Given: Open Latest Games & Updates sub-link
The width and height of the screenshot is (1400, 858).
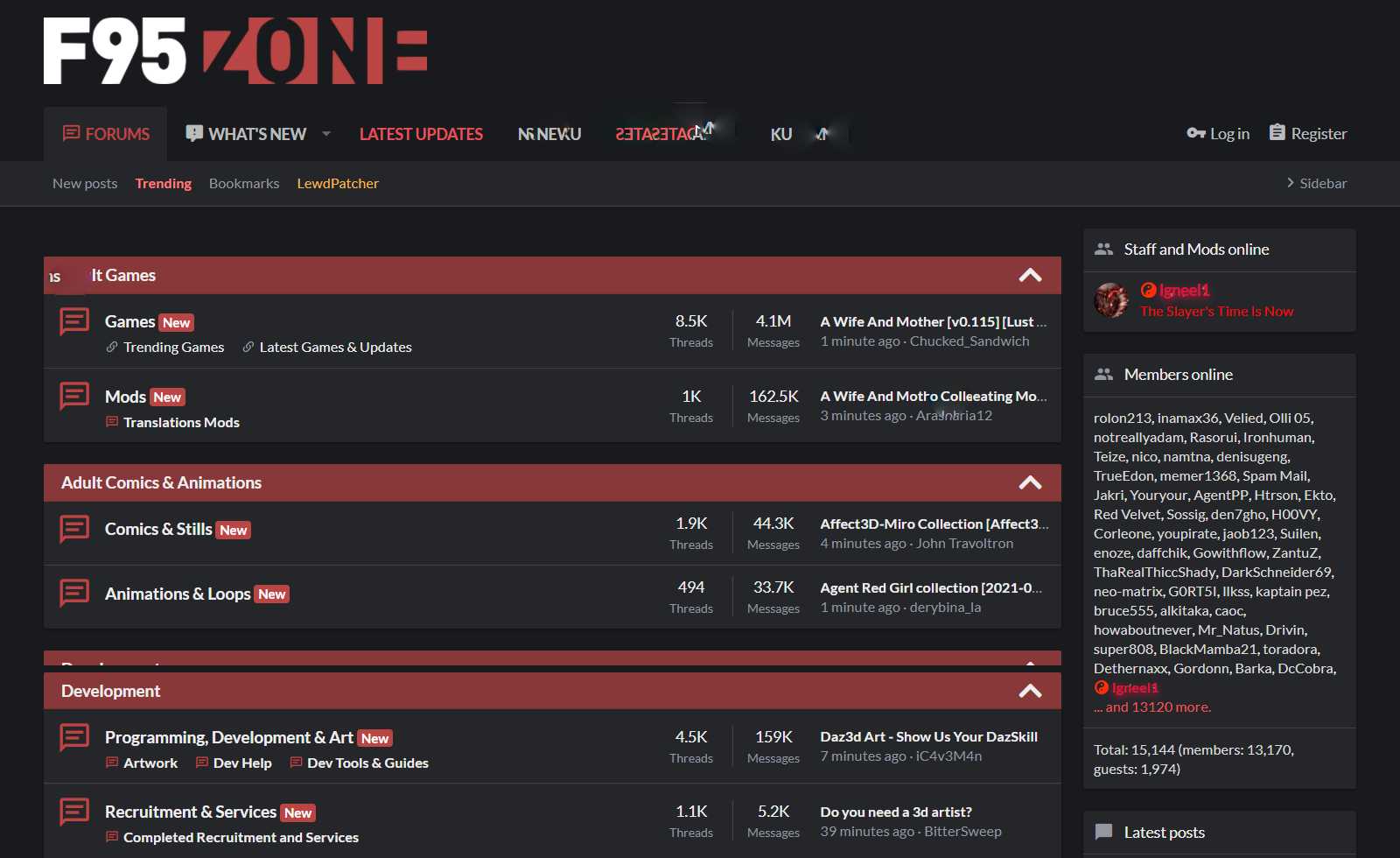Looking at the screenshot, I should [335, 347].
